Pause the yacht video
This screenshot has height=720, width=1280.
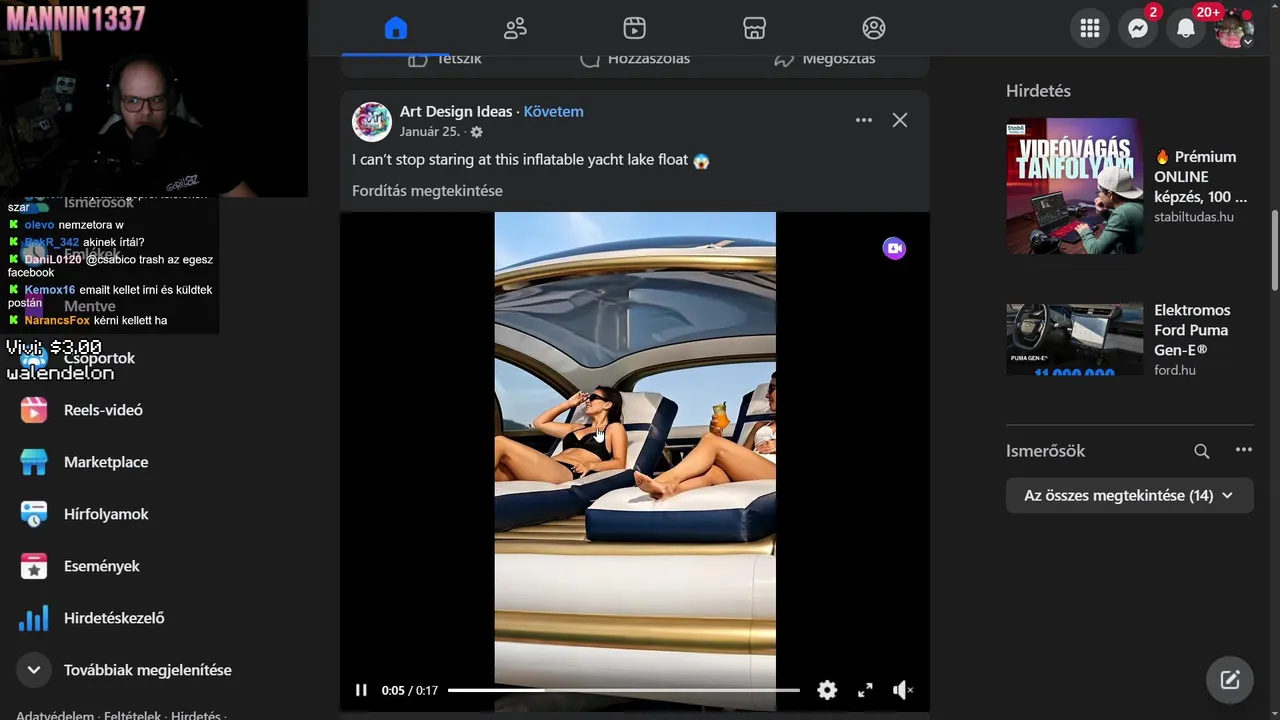point(361,690)
